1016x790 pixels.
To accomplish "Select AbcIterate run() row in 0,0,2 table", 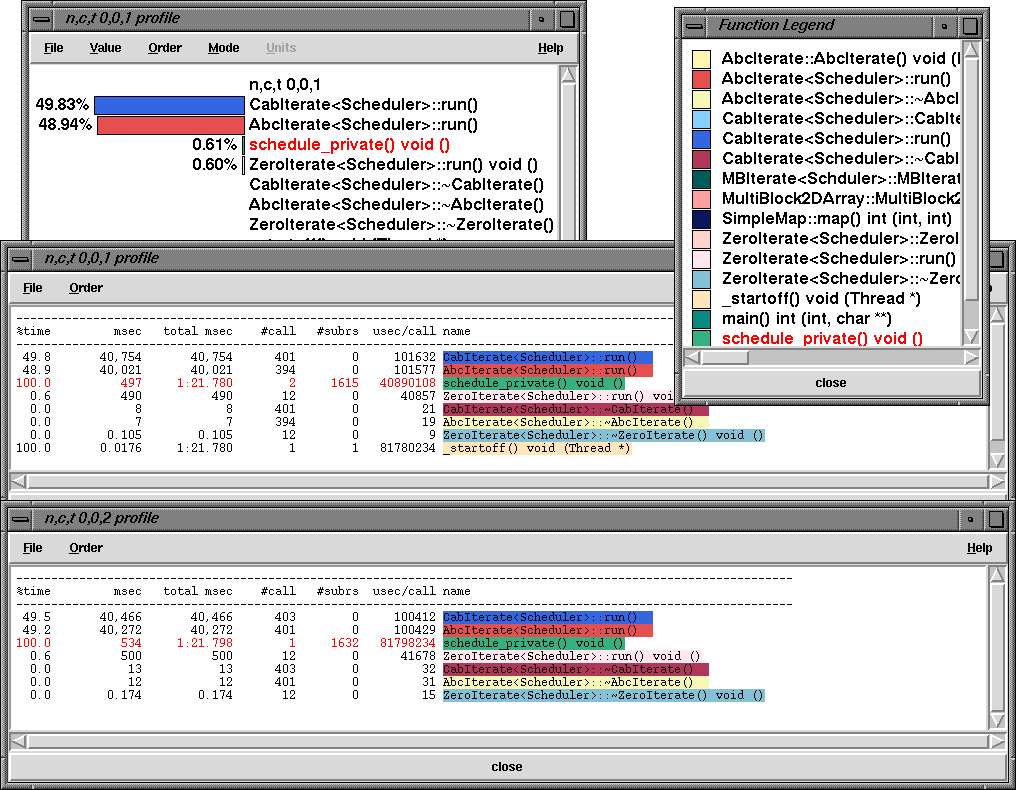I will coord(334,630).
